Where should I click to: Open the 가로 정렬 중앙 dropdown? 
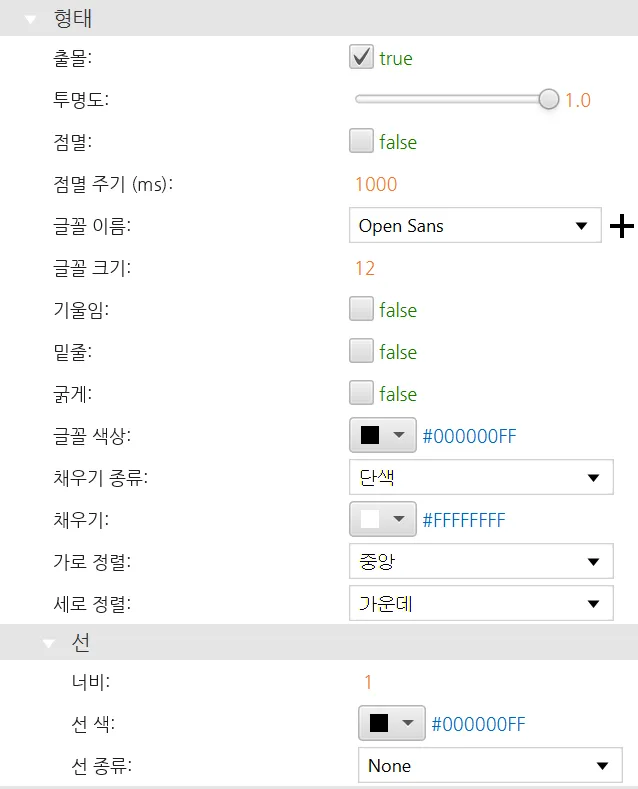tap(481, 562)
